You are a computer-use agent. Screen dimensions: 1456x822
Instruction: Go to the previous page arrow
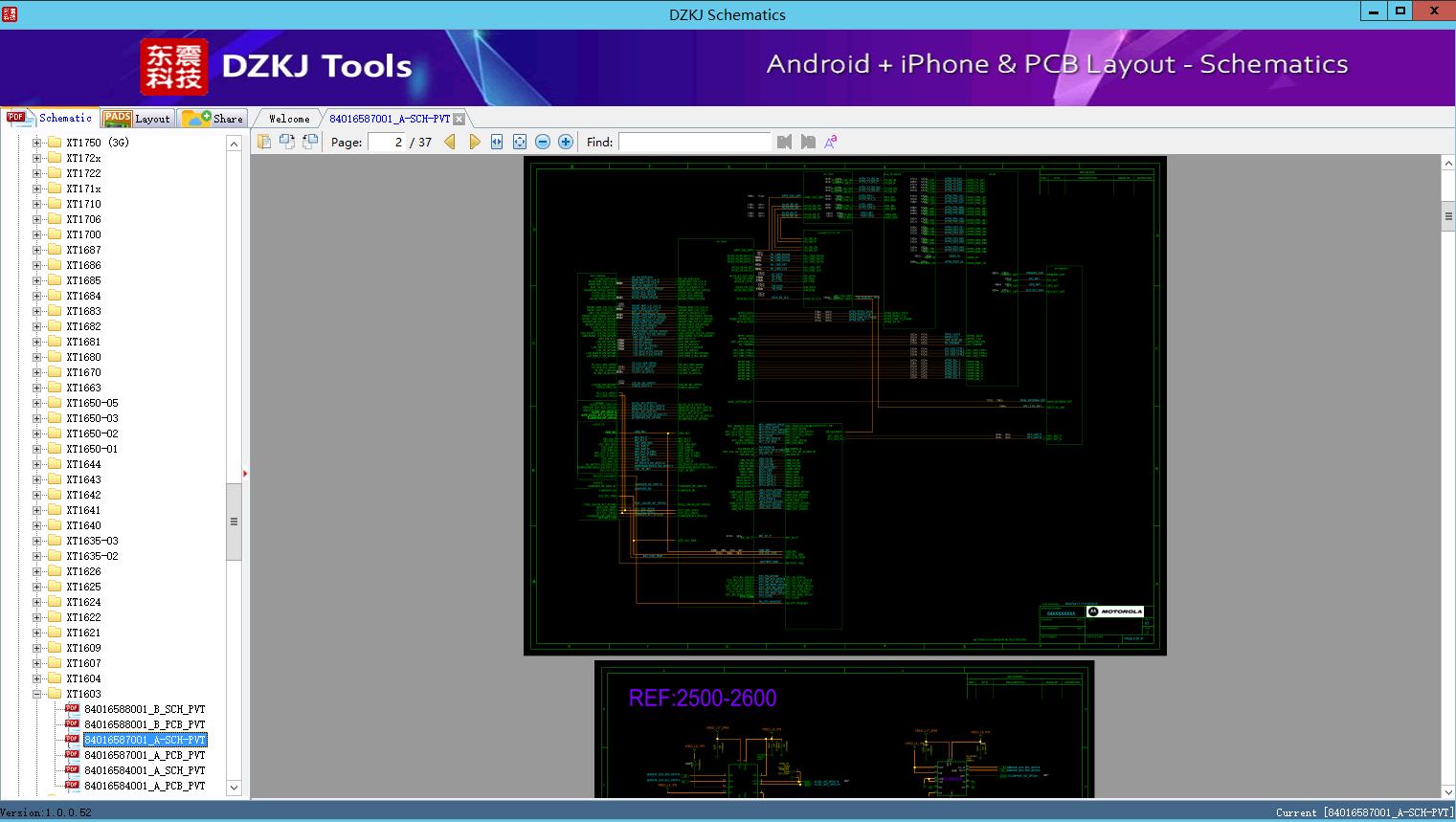point(450,142)
